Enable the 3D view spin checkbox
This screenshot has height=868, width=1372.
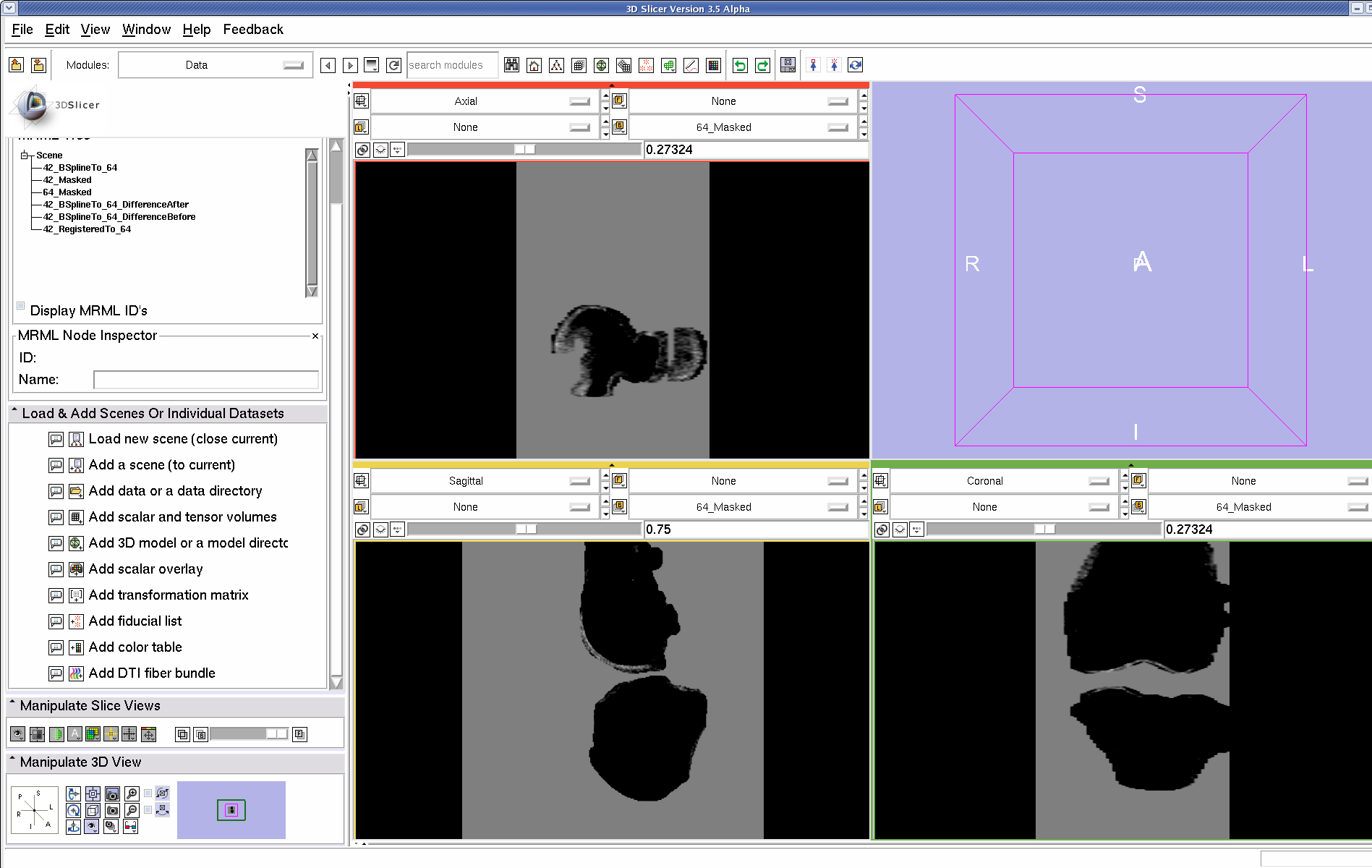click(148, 793)
